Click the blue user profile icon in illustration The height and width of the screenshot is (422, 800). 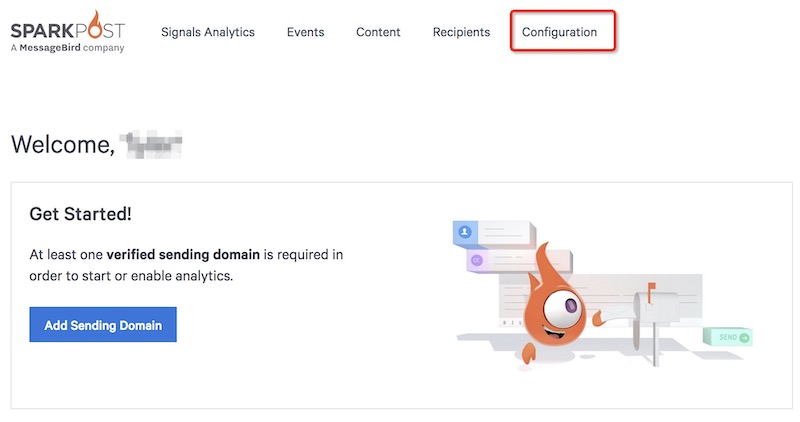coord(465,231)
